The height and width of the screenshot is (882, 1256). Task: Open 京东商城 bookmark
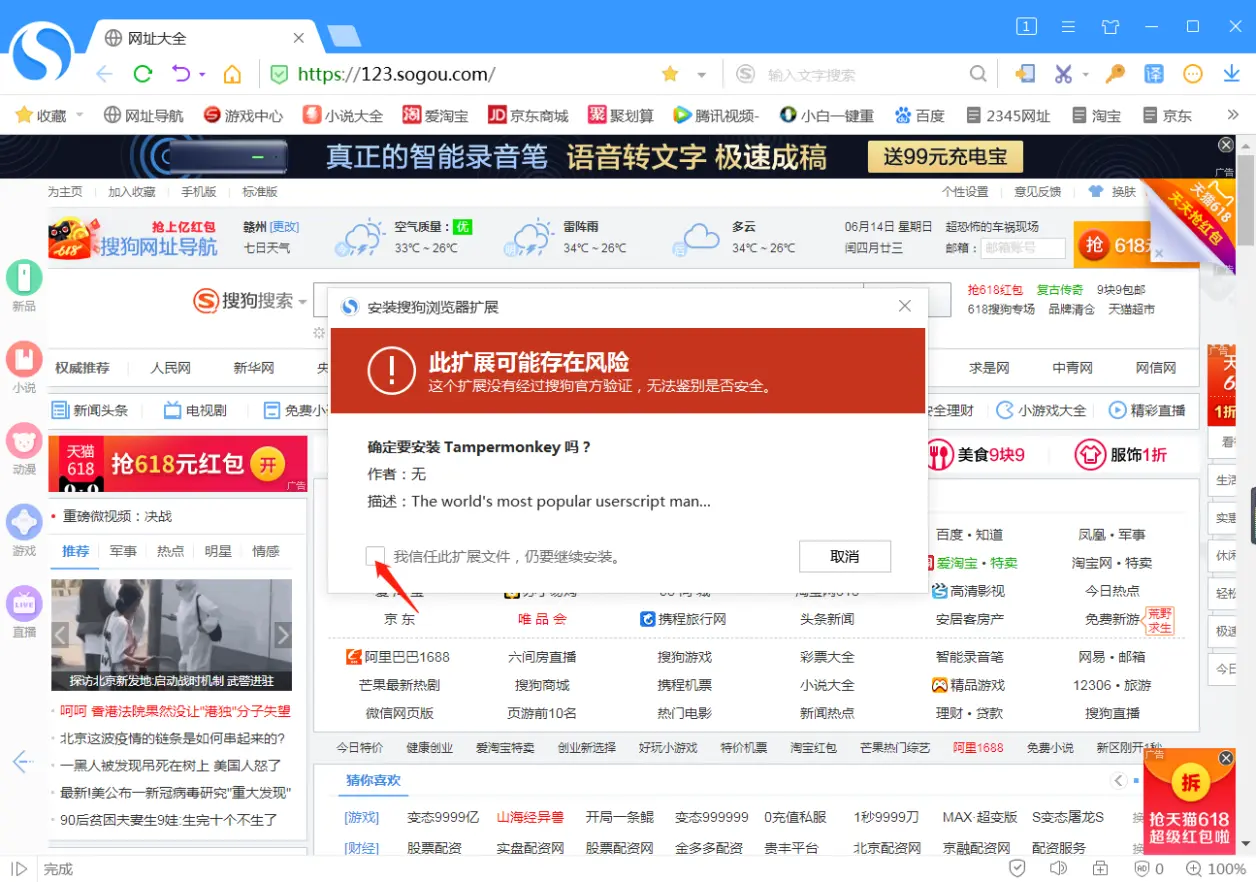[x=528, y=115]
